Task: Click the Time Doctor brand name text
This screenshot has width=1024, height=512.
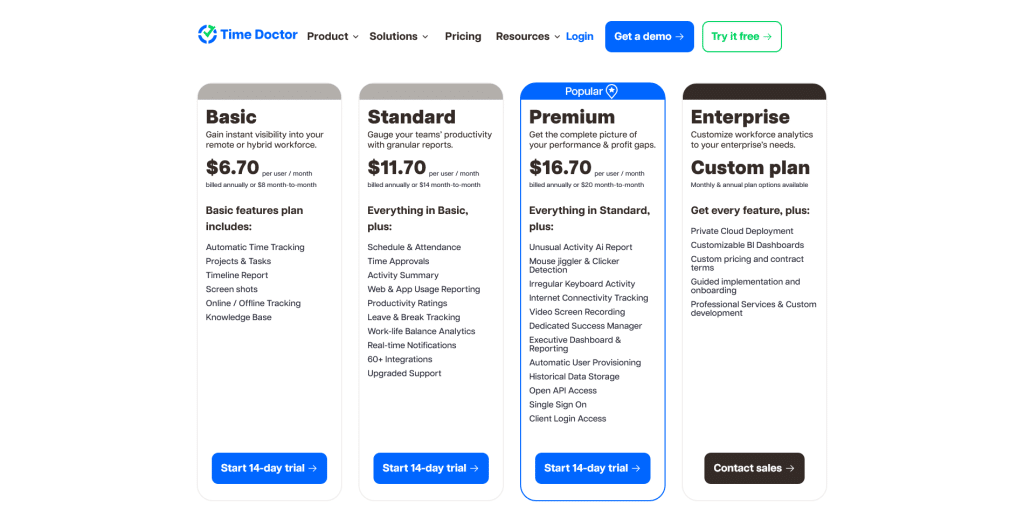Action: (x=259, y=35)
